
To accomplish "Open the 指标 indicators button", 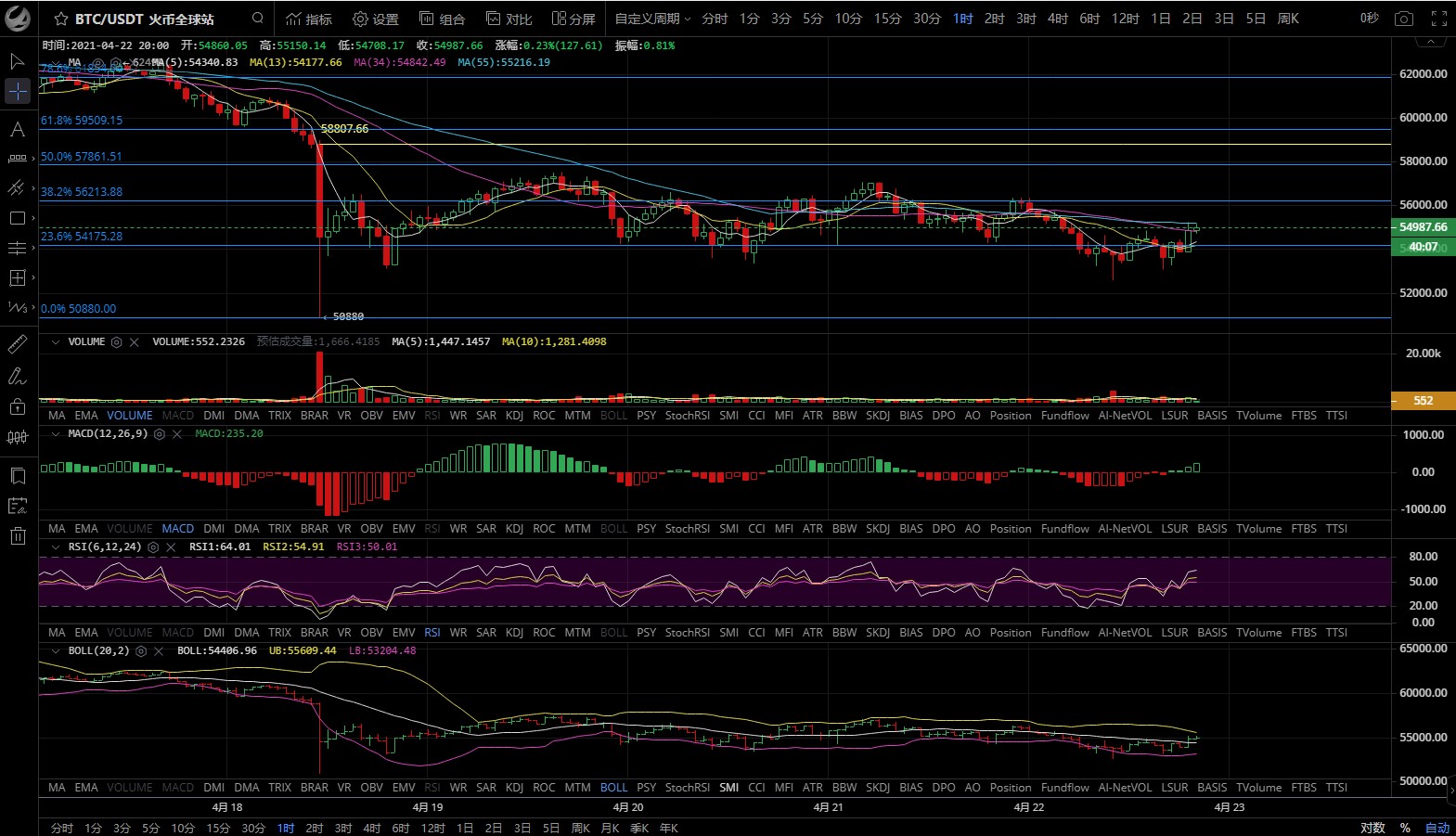I will [309, 19].
